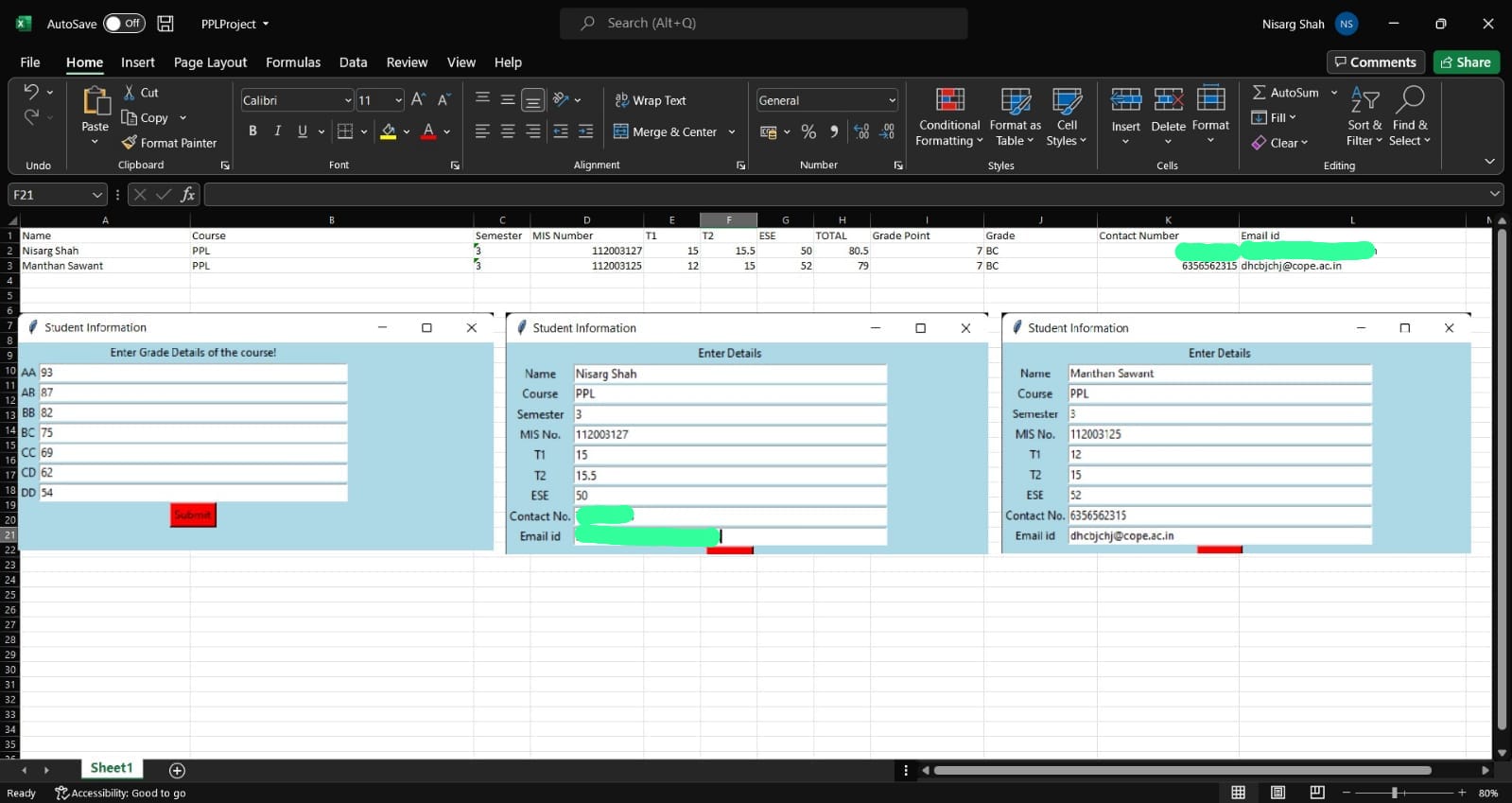Toggle Bold formatting
The width and height of the screenshot is (1512, 803).
pos(252,131)
